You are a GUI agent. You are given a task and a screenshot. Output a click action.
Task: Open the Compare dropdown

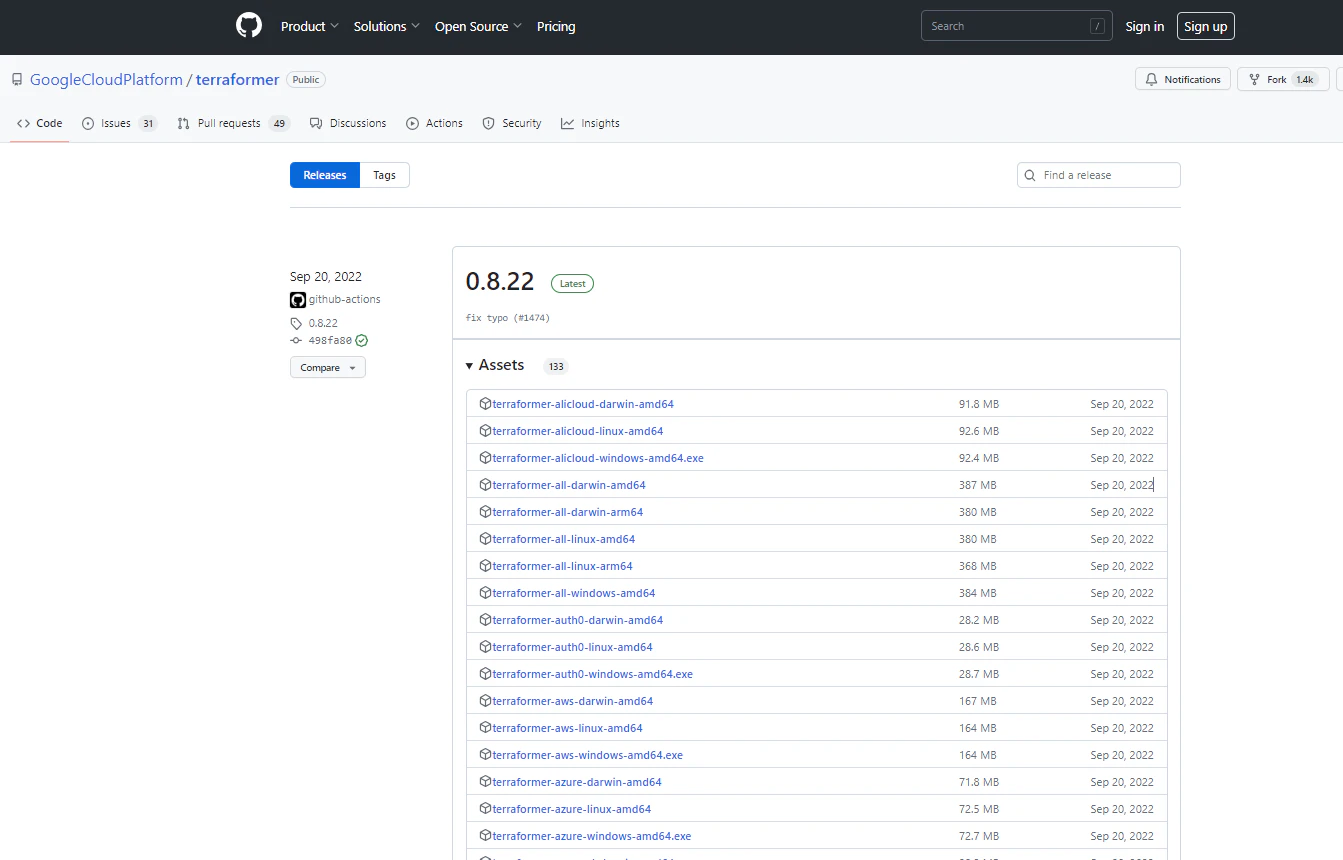click(x=328, y=368)
